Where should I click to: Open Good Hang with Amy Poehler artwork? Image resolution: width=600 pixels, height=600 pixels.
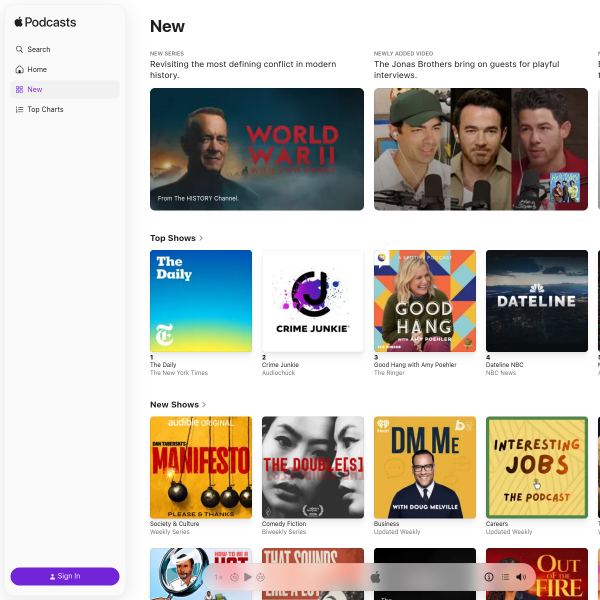[425, 301]
